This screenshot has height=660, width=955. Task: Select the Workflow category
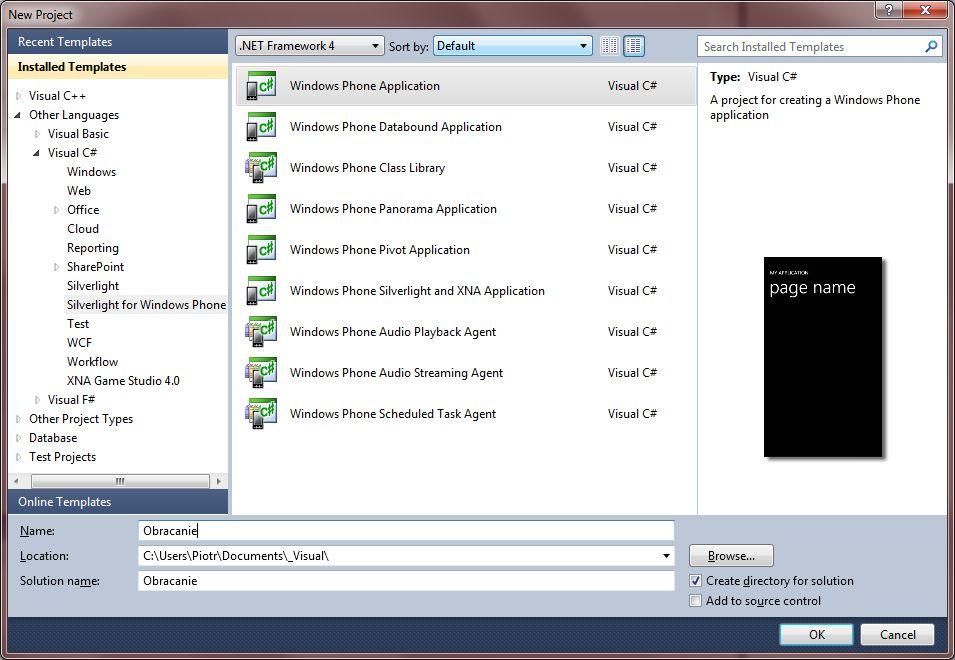pyautogui.click(x=93, y=362)
